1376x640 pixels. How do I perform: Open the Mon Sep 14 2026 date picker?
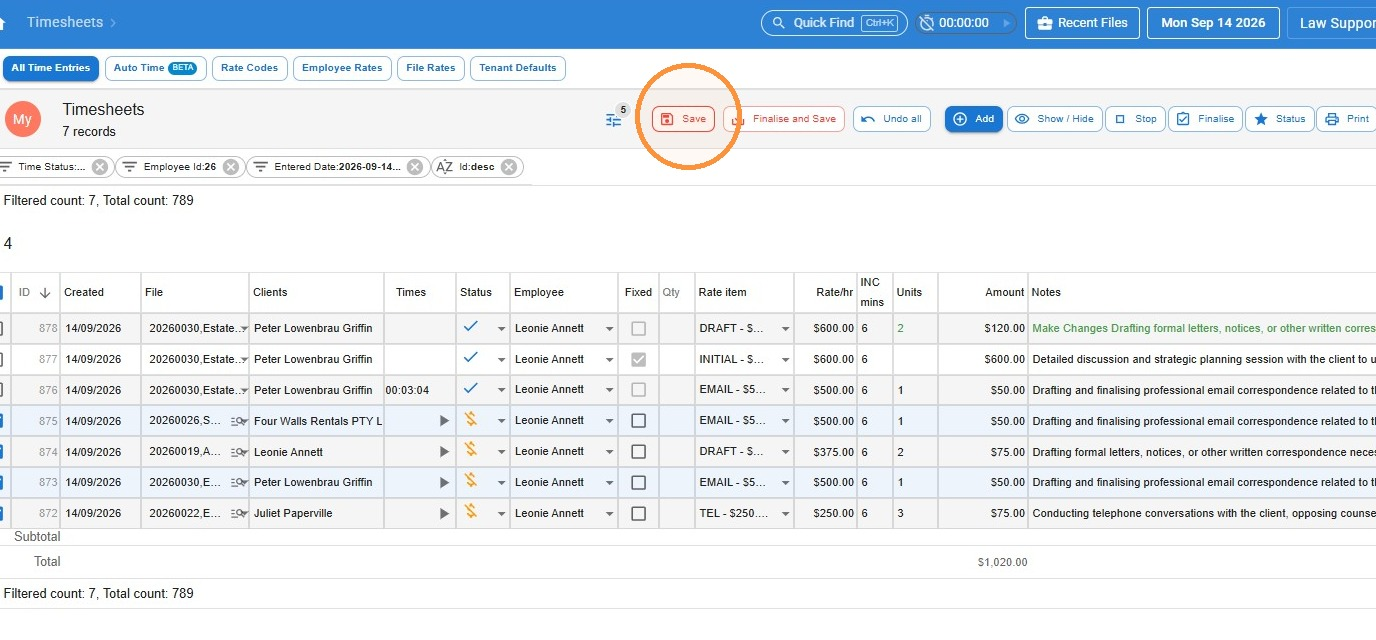coord(1213,23)
